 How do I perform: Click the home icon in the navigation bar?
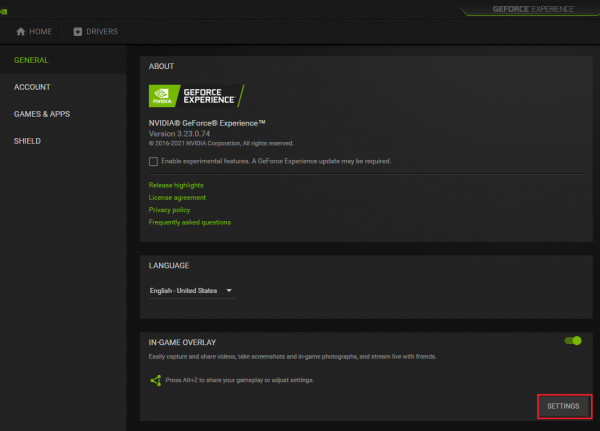21,31
